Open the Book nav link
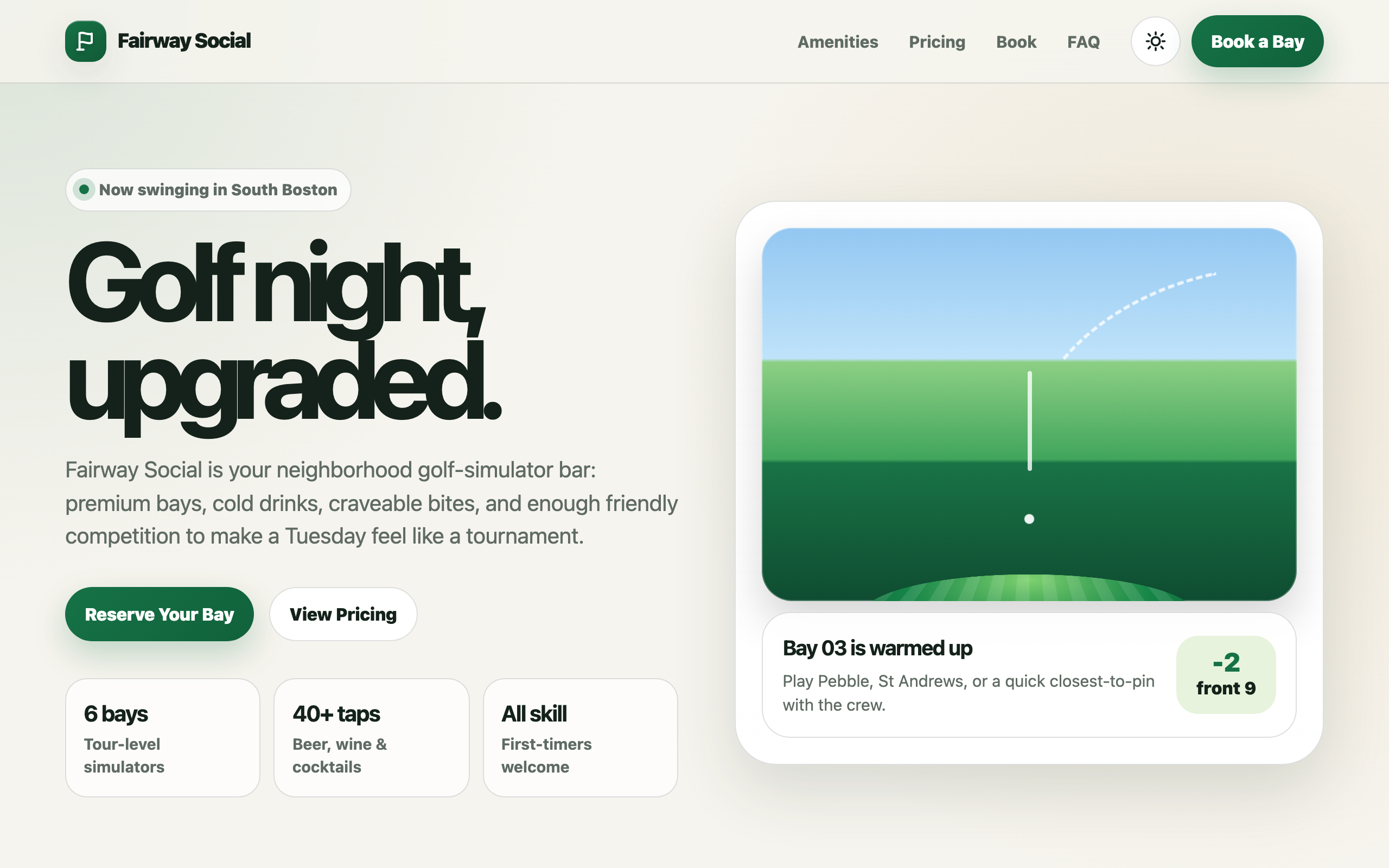The image size is (1389, 868). (1016, 42)
